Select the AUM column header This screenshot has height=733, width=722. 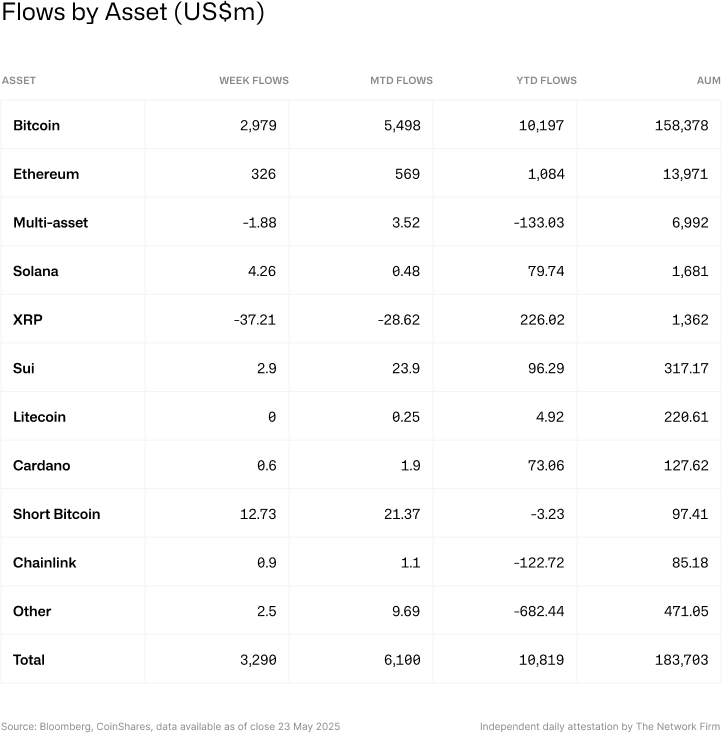(x=709, y=80)
